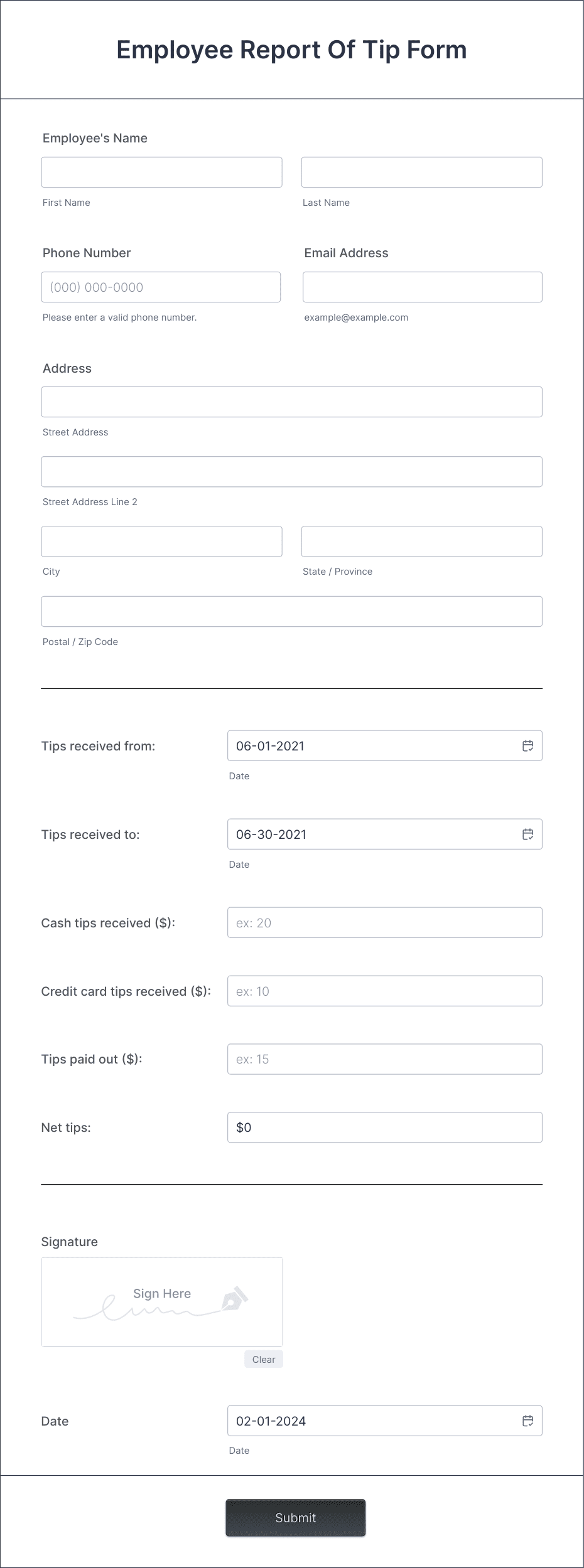Click the Last Name input field
The width and height of the screenshot is (584, 1568).
(421, 172)
